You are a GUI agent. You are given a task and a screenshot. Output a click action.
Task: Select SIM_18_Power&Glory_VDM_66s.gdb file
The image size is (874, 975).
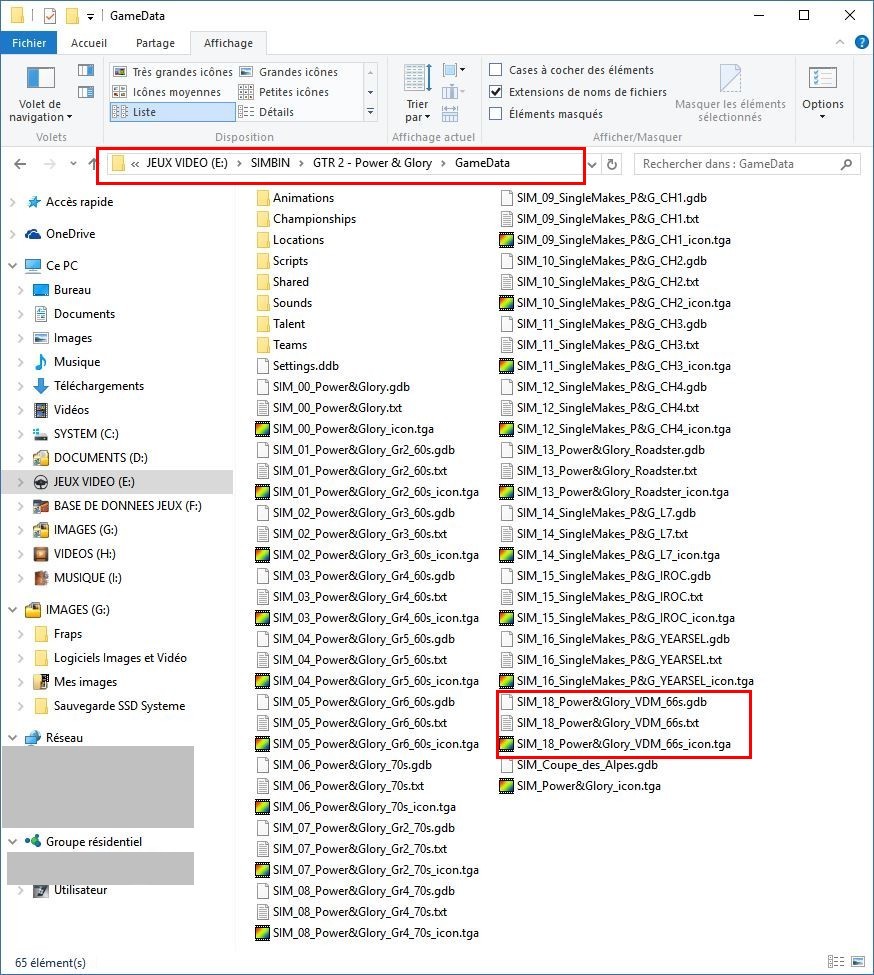click(604, 702)
